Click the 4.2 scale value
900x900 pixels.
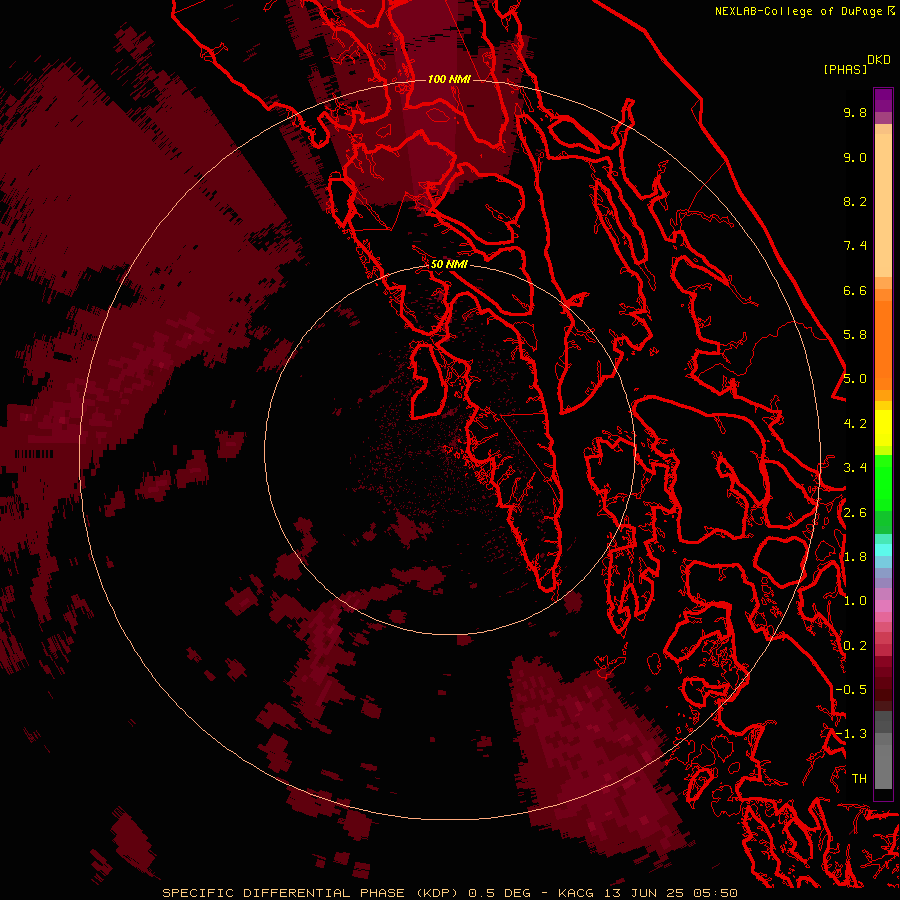[x=855, y=424]
